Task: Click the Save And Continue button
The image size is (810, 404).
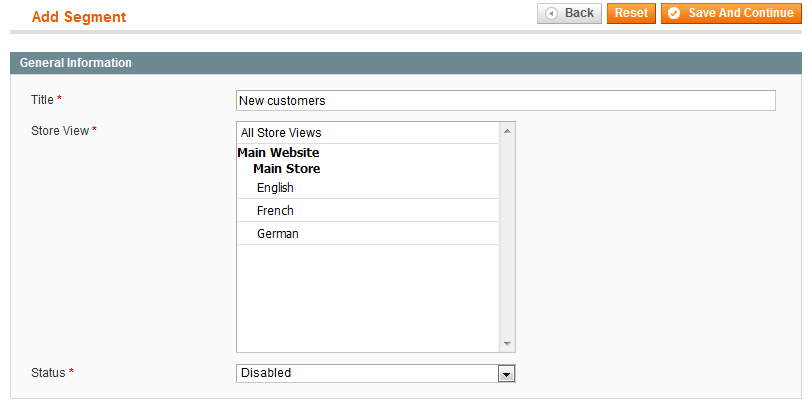Action: [730, 13]
